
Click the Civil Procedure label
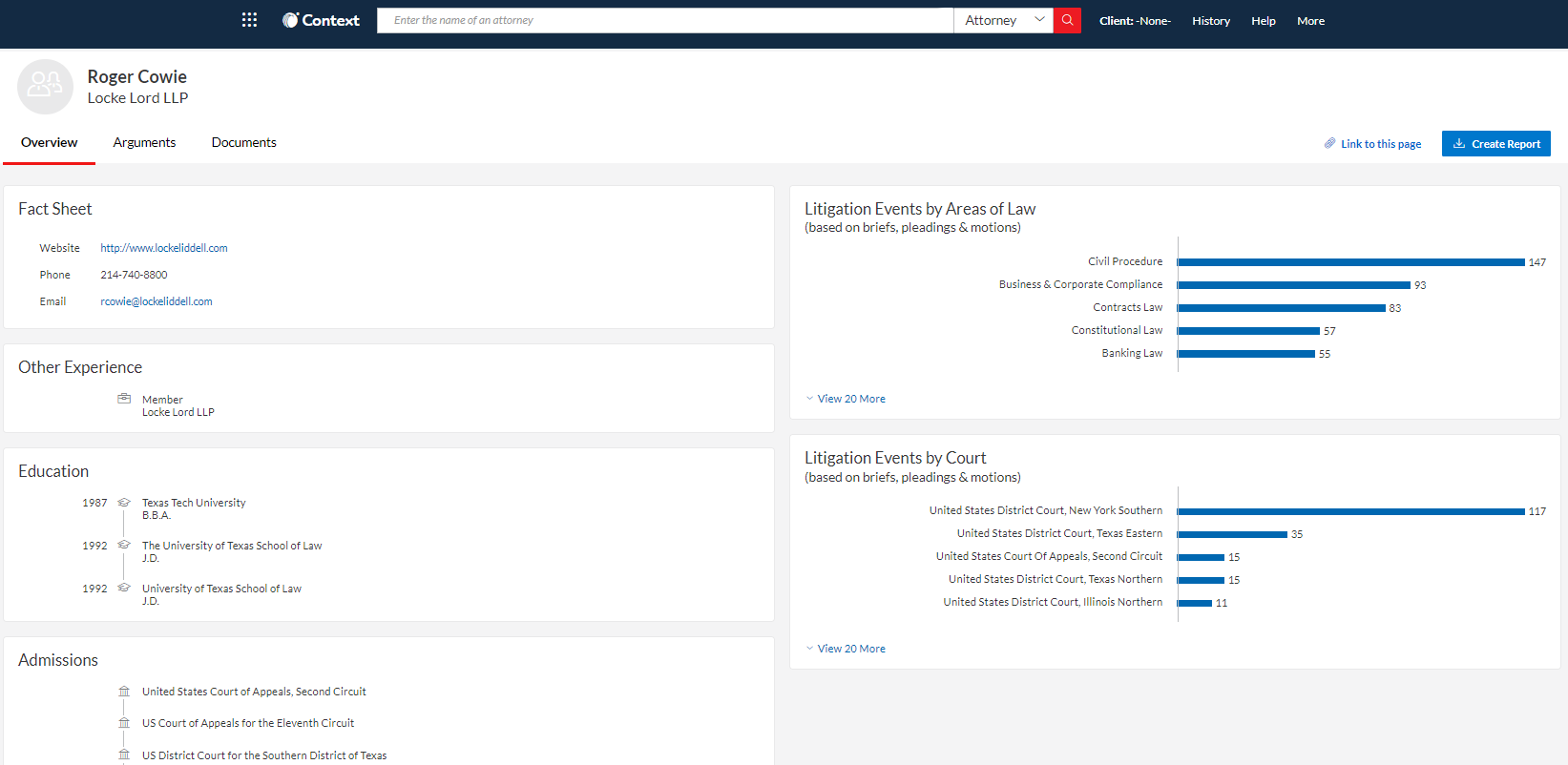point(1125,261)
